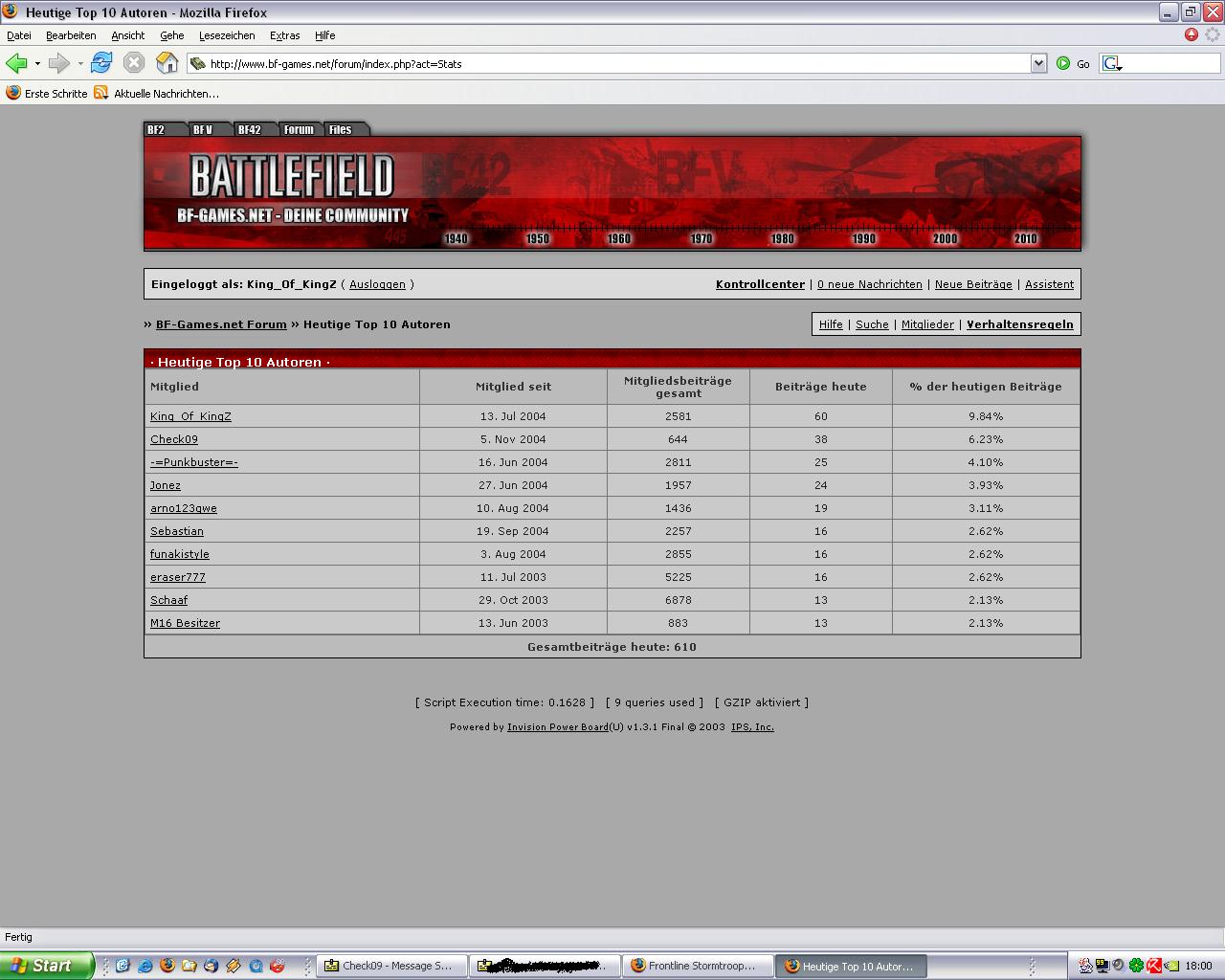Click the Forward navigation arrow

[58, 63]
